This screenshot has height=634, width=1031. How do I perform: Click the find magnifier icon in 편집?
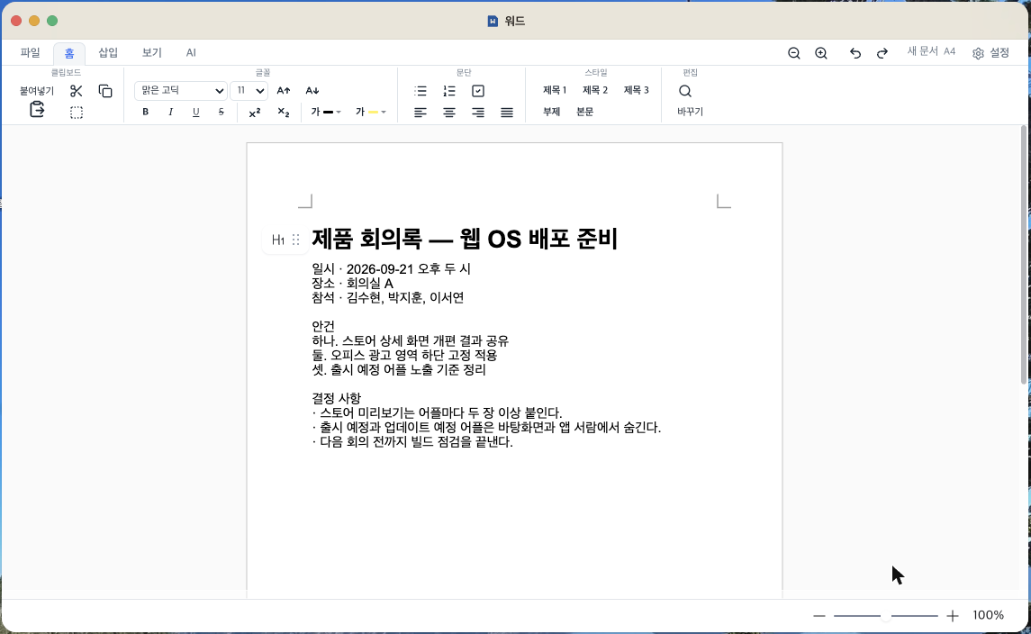point(685,91)
